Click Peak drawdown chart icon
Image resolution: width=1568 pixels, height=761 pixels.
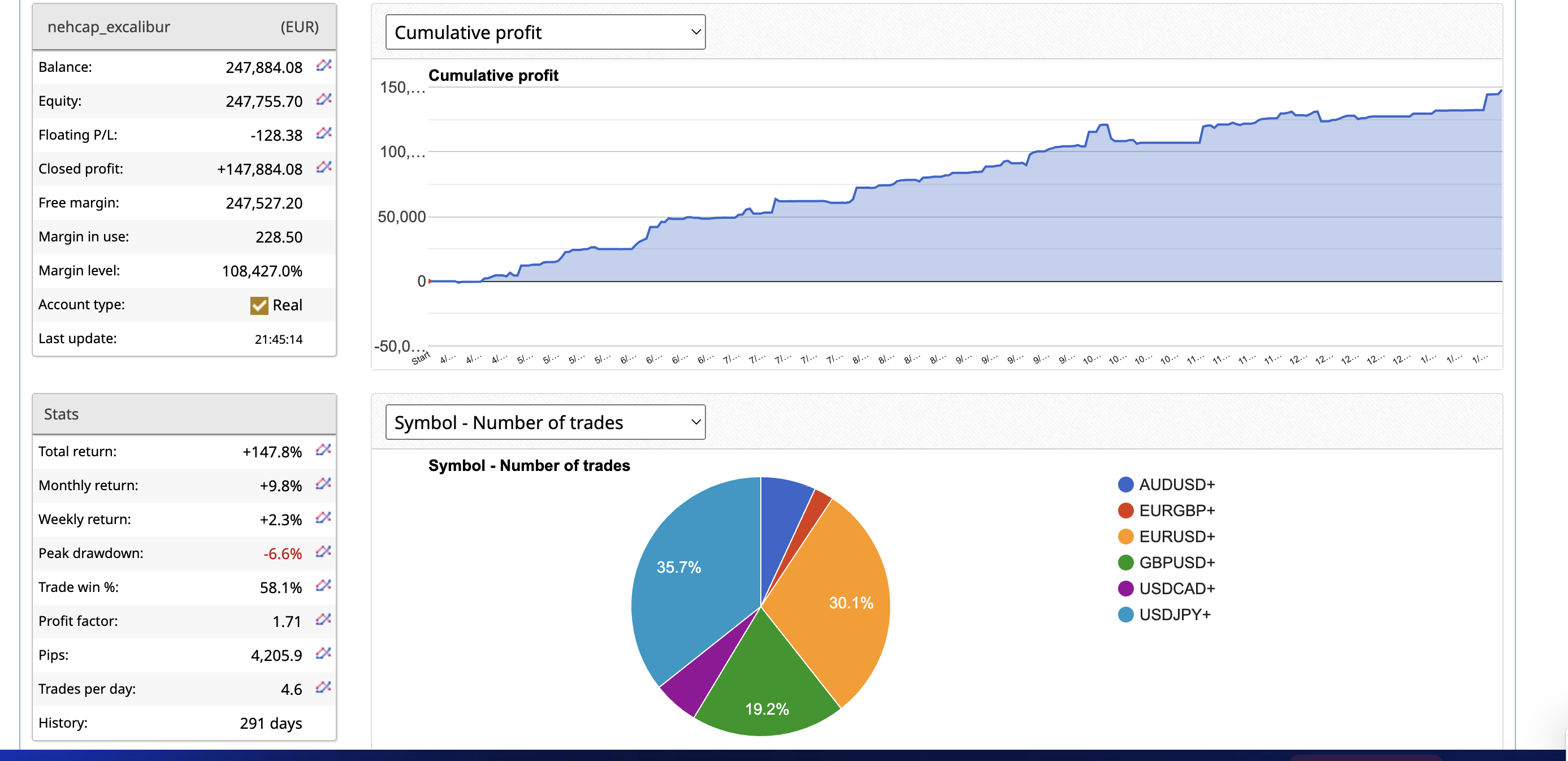click(x=323, y=552)
